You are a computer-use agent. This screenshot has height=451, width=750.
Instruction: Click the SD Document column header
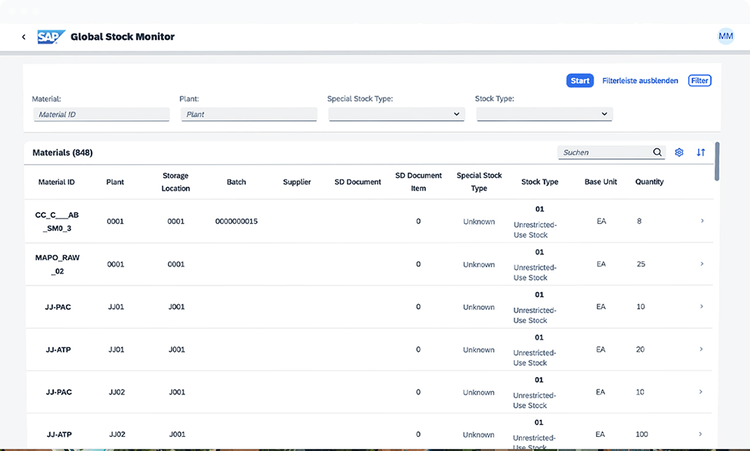358,182
